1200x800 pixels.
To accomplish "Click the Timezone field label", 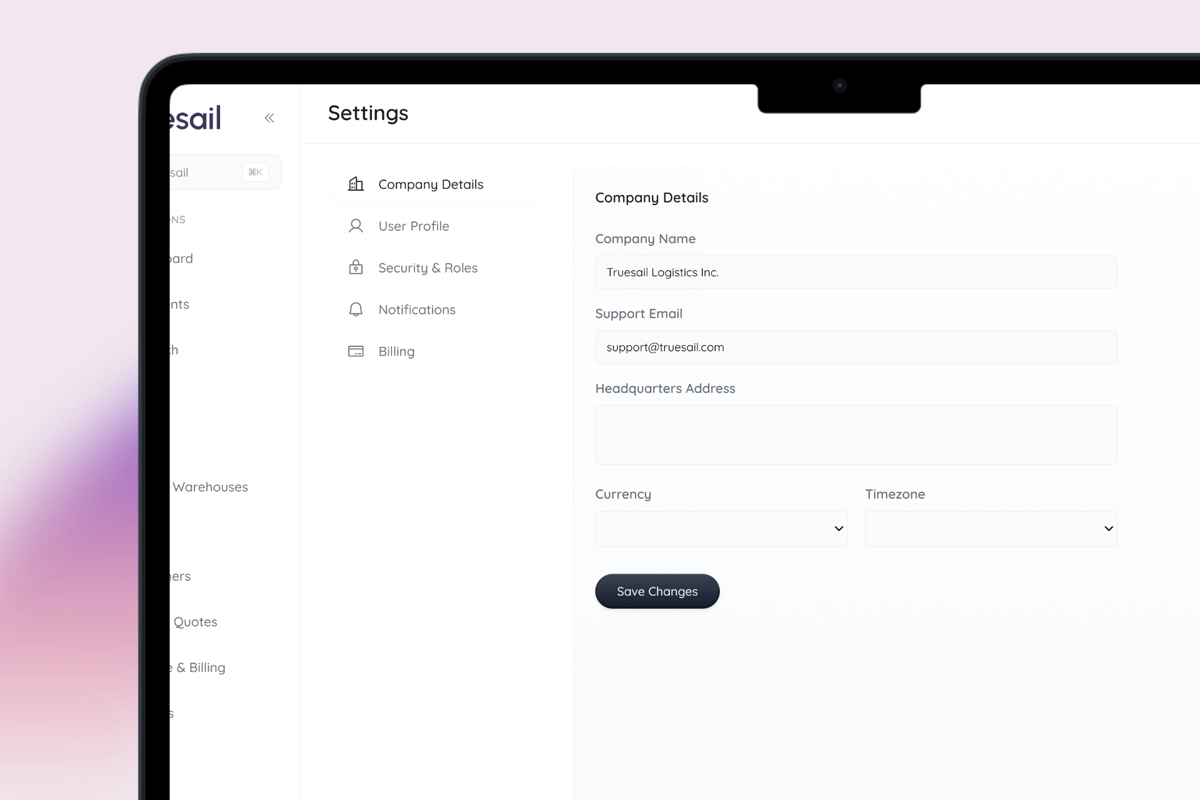I will click(x=895, y=494).
